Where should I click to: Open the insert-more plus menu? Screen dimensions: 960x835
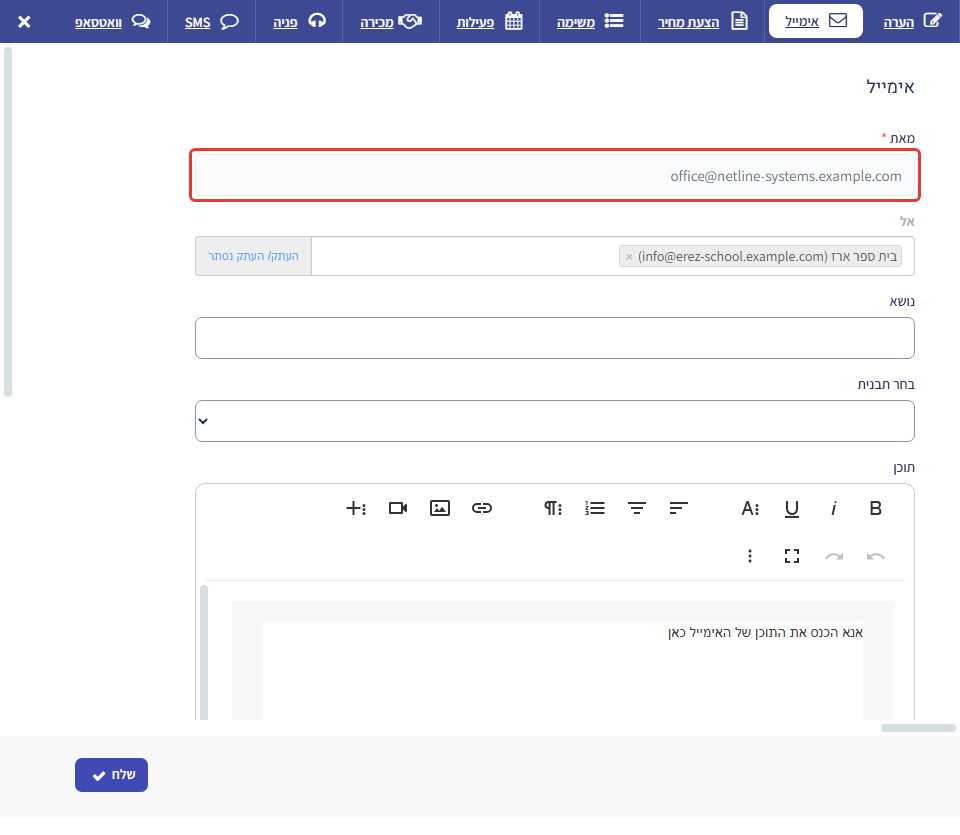coord(356,508)
